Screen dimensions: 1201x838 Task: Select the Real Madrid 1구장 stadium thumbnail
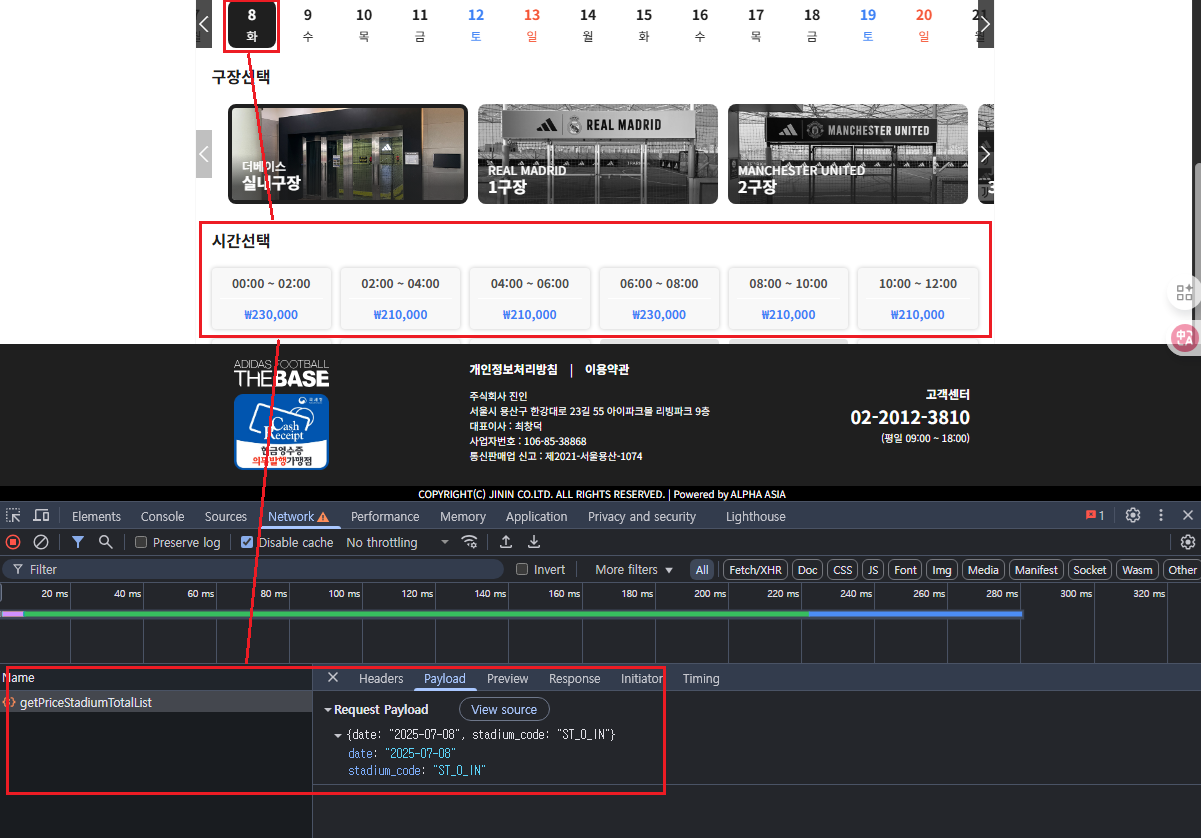(x=597, y=154)
